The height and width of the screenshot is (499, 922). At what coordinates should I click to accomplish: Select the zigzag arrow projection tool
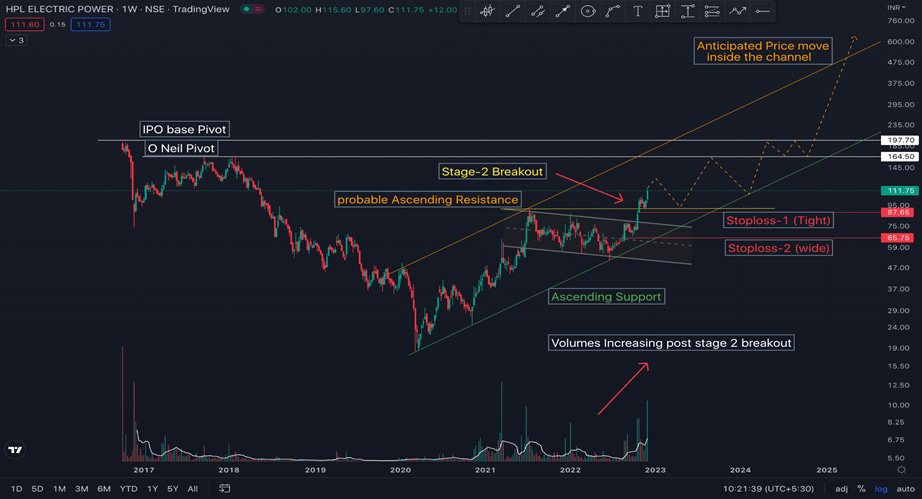pyautogui.click(x=737, y=11)
